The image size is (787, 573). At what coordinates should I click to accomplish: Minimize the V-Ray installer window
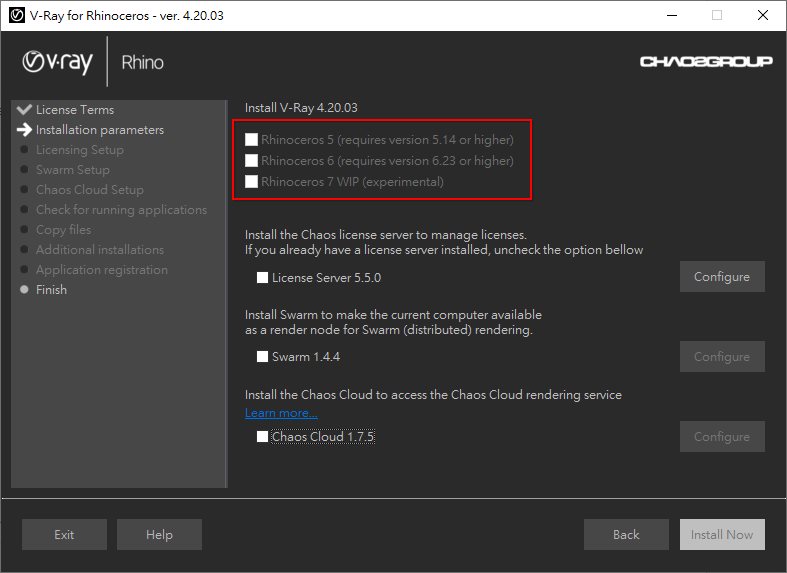tap(672, 15)
